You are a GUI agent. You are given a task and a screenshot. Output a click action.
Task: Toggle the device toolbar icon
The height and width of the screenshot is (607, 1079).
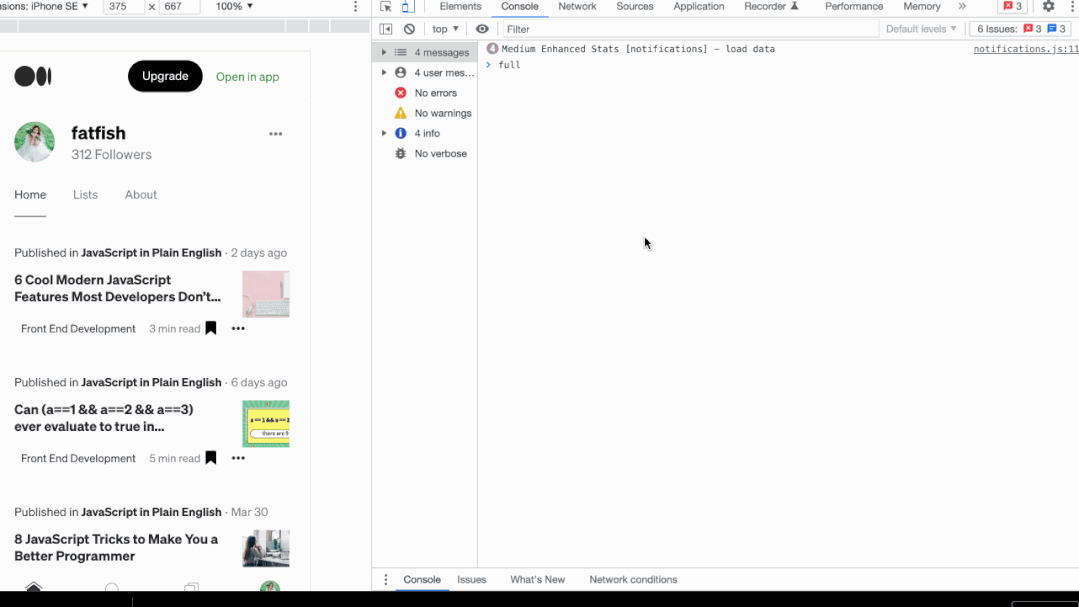point(408,7)
